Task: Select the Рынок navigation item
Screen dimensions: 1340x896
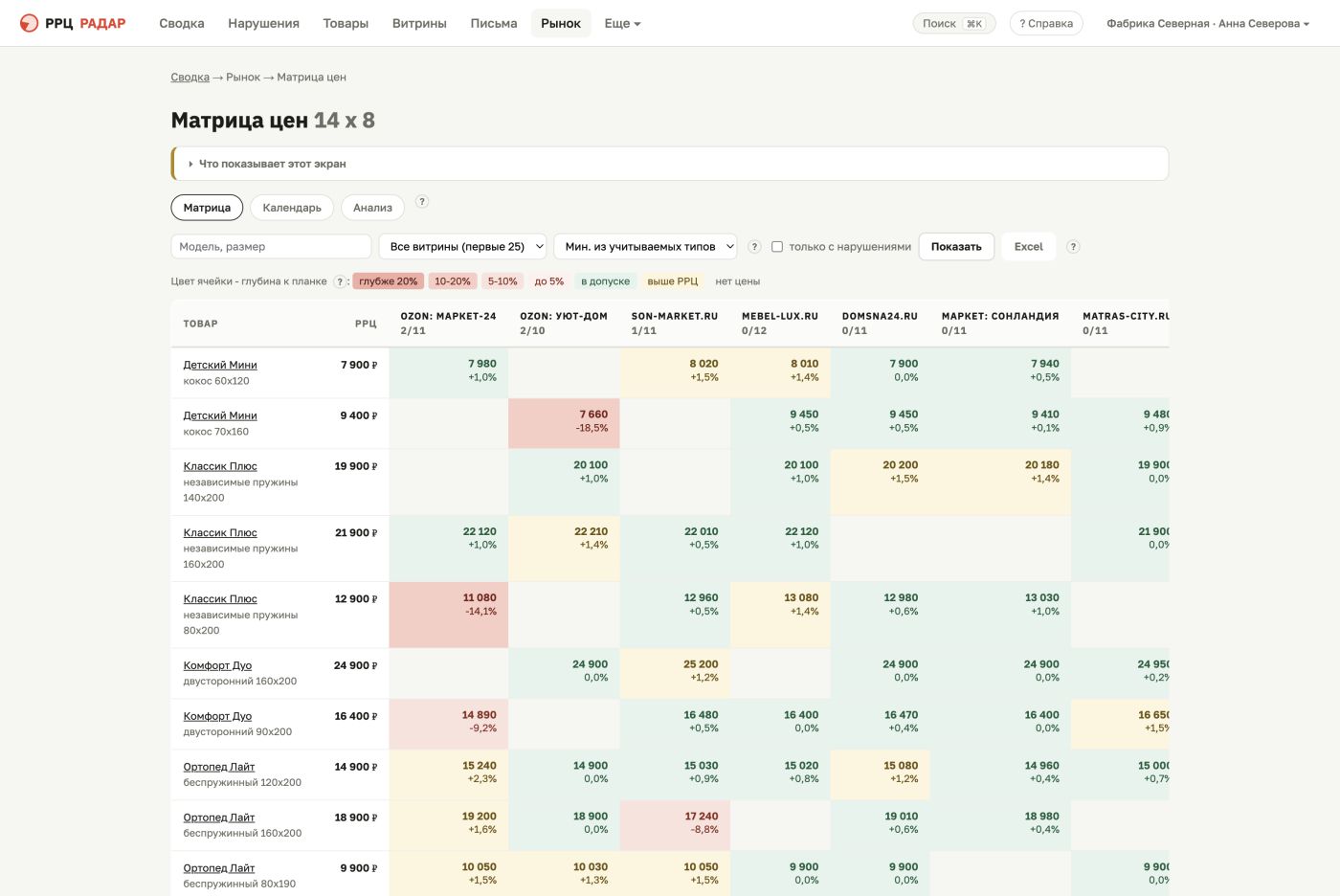Action: (x=561, y=23)
